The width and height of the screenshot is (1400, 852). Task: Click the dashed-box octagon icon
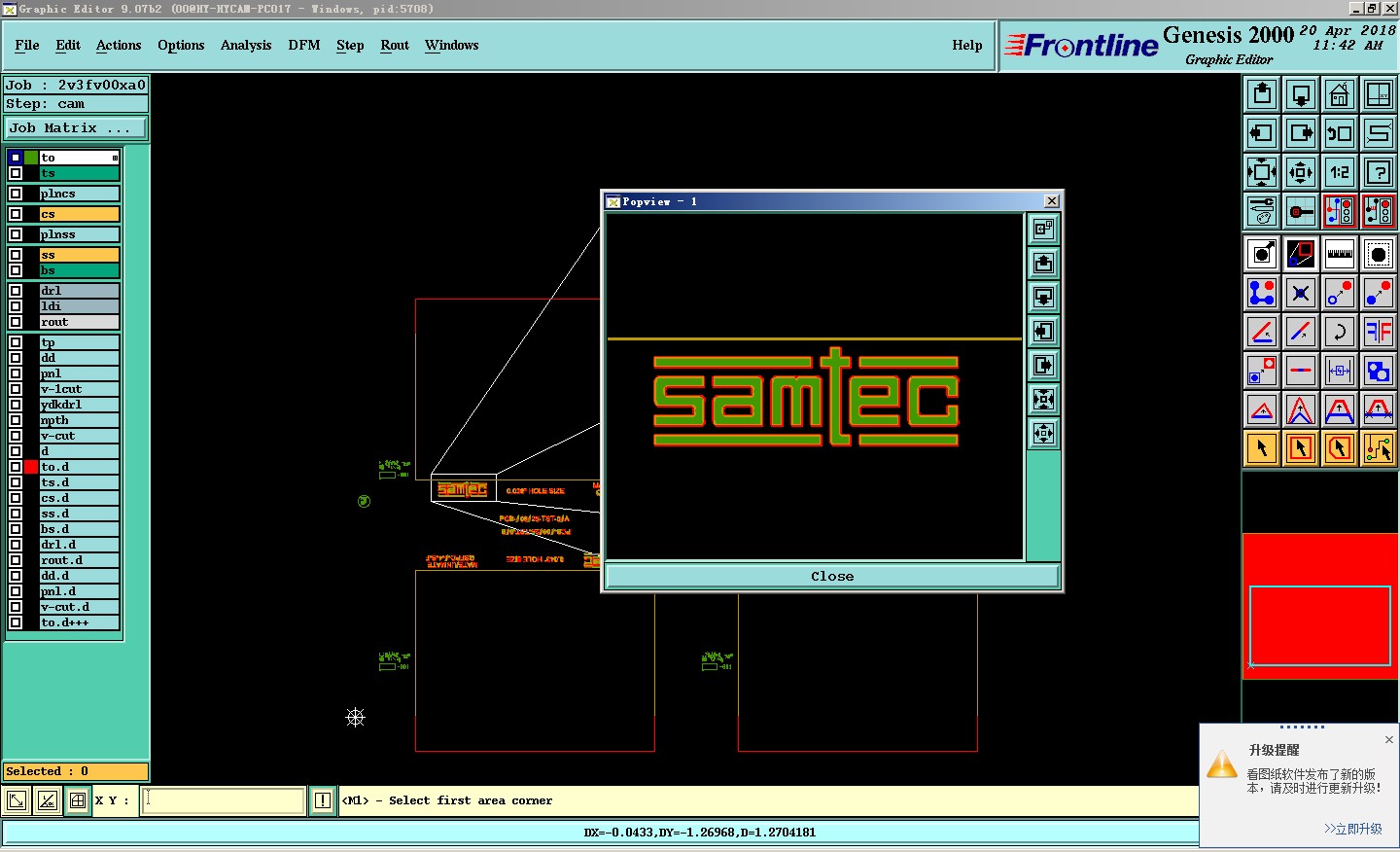(x=1379, y=254)
